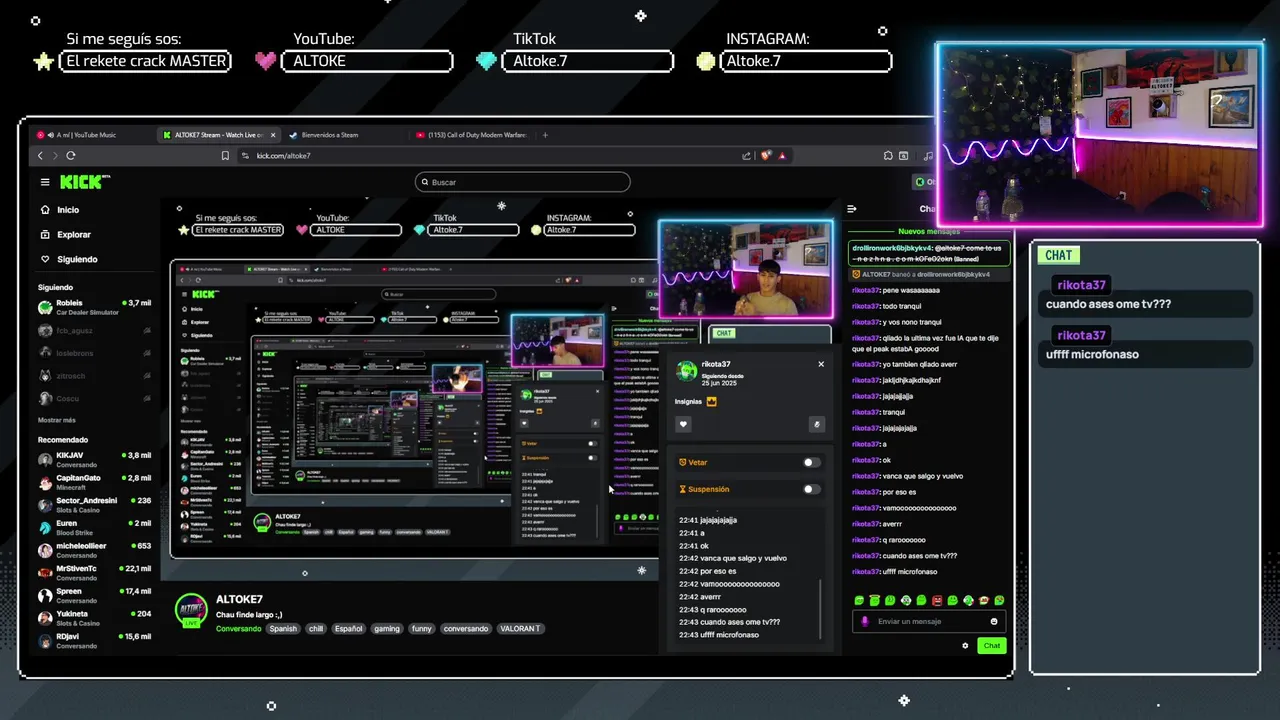Image resolution: width=1280 pixels, height=720 pixels.
Task: Click the Buscar search field
Action: 522,182
